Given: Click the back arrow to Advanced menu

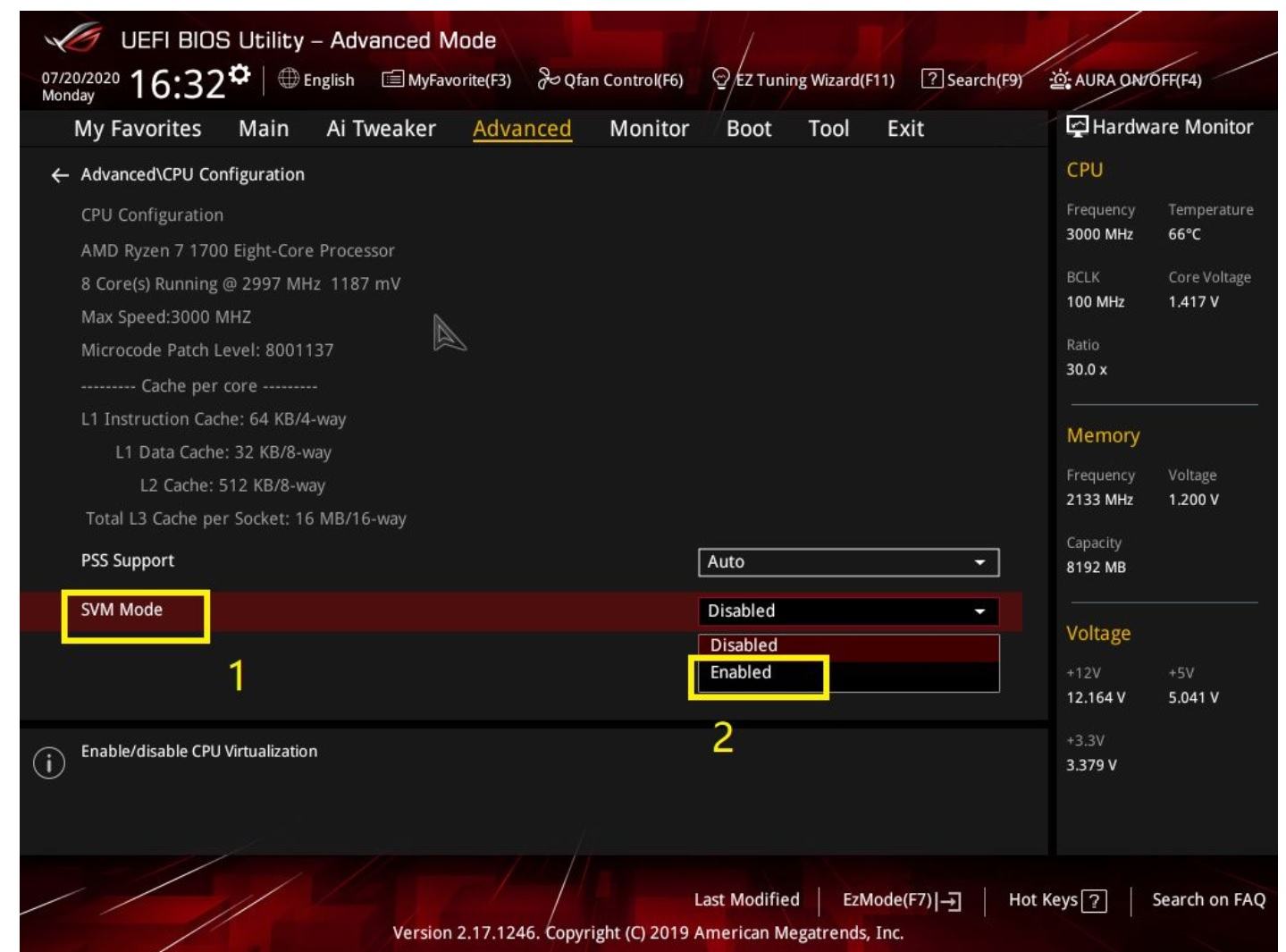Looking at the screenshot, I should [x=60, y=175].
